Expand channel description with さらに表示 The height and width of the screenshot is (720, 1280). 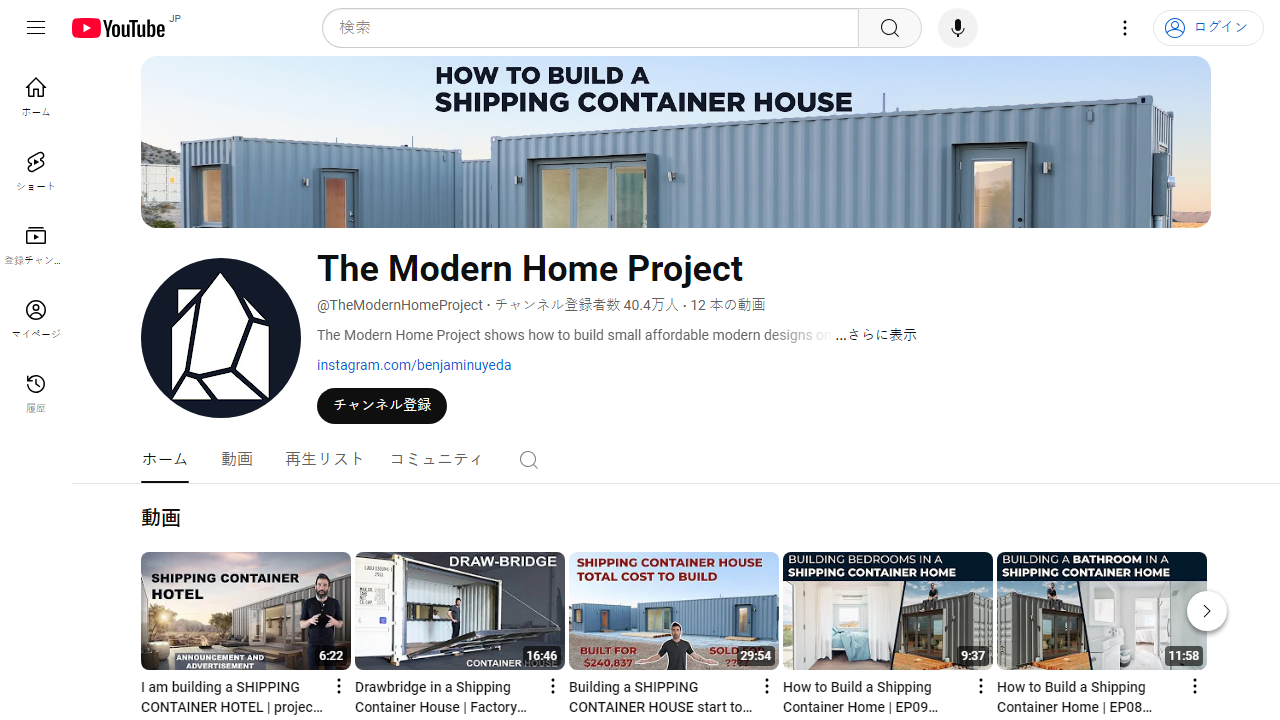876,335
